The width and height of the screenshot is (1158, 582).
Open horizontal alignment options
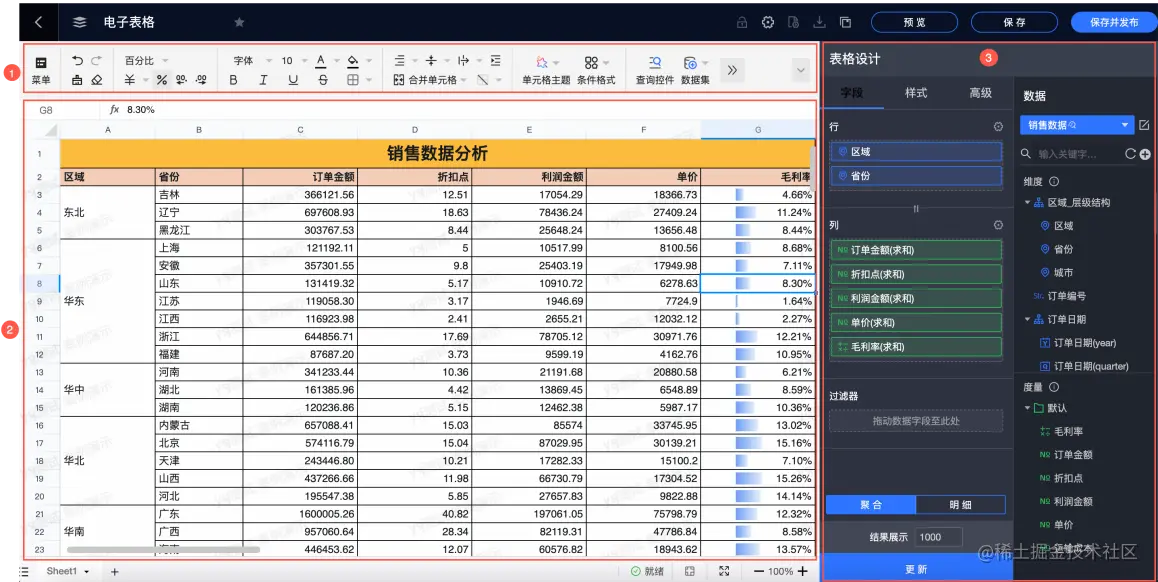pyautogui.click(x=400, y=61)
